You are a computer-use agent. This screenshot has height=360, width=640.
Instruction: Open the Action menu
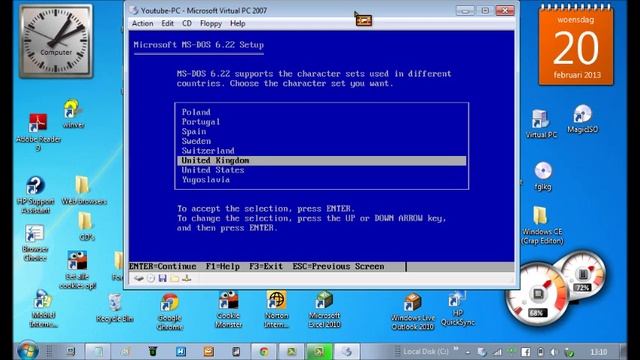pos(142,24)
